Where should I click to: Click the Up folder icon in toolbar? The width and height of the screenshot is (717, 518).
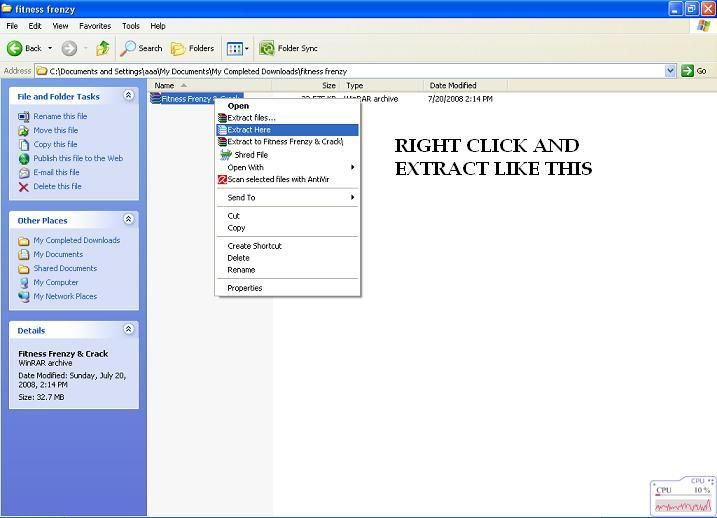102,48
